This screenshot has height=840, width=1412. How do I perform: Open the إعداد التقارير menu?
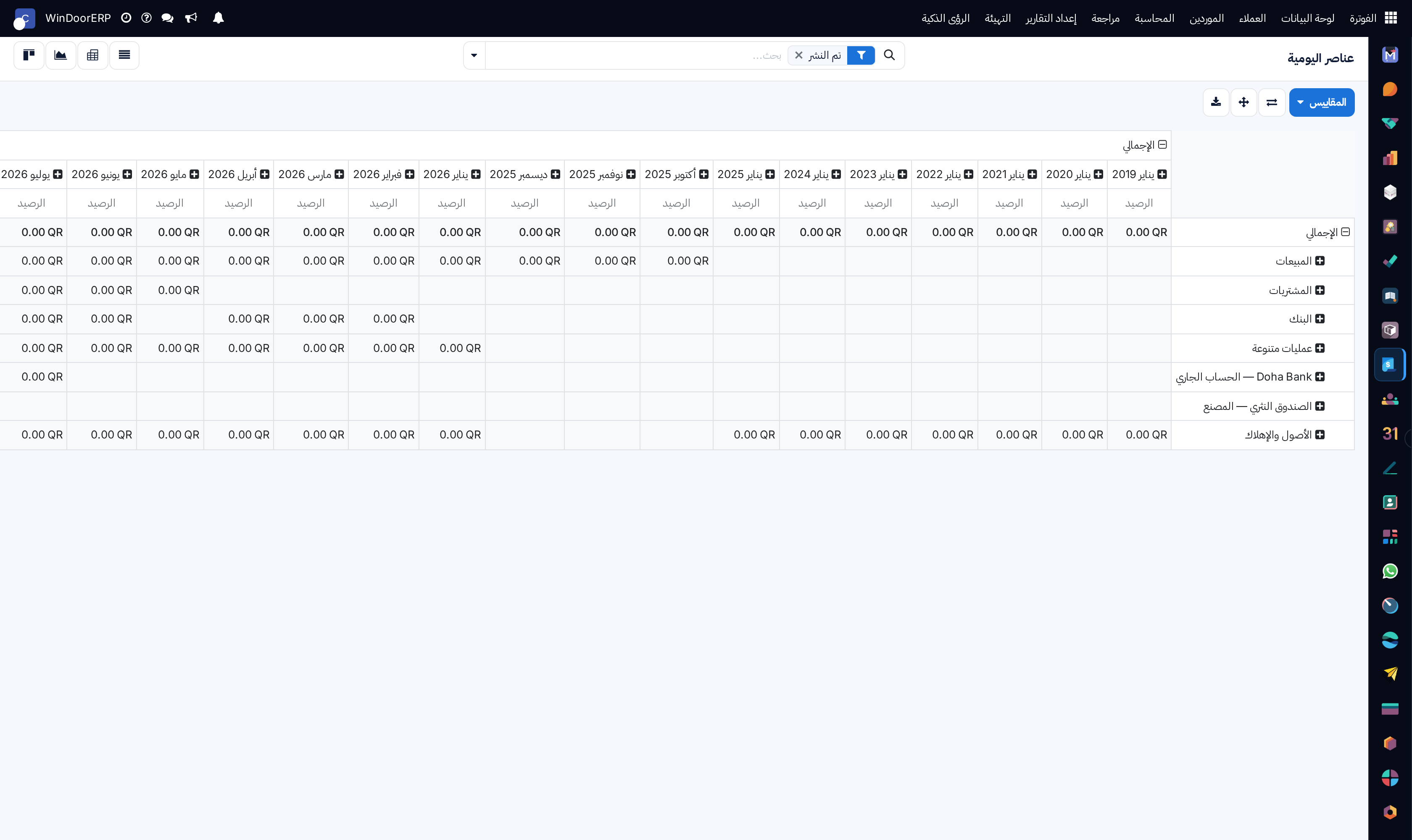tap(1051, 18)
